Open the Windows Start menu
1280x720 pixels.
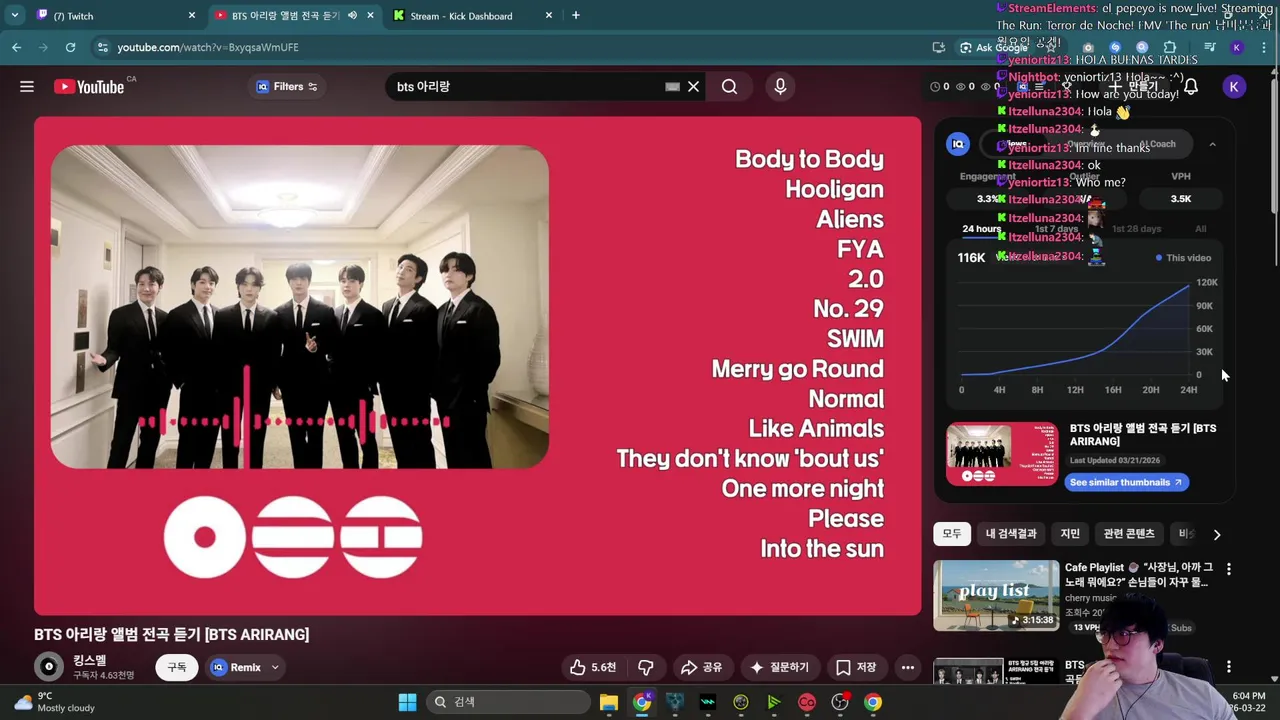pyautogui.click(x=407, y=702)
